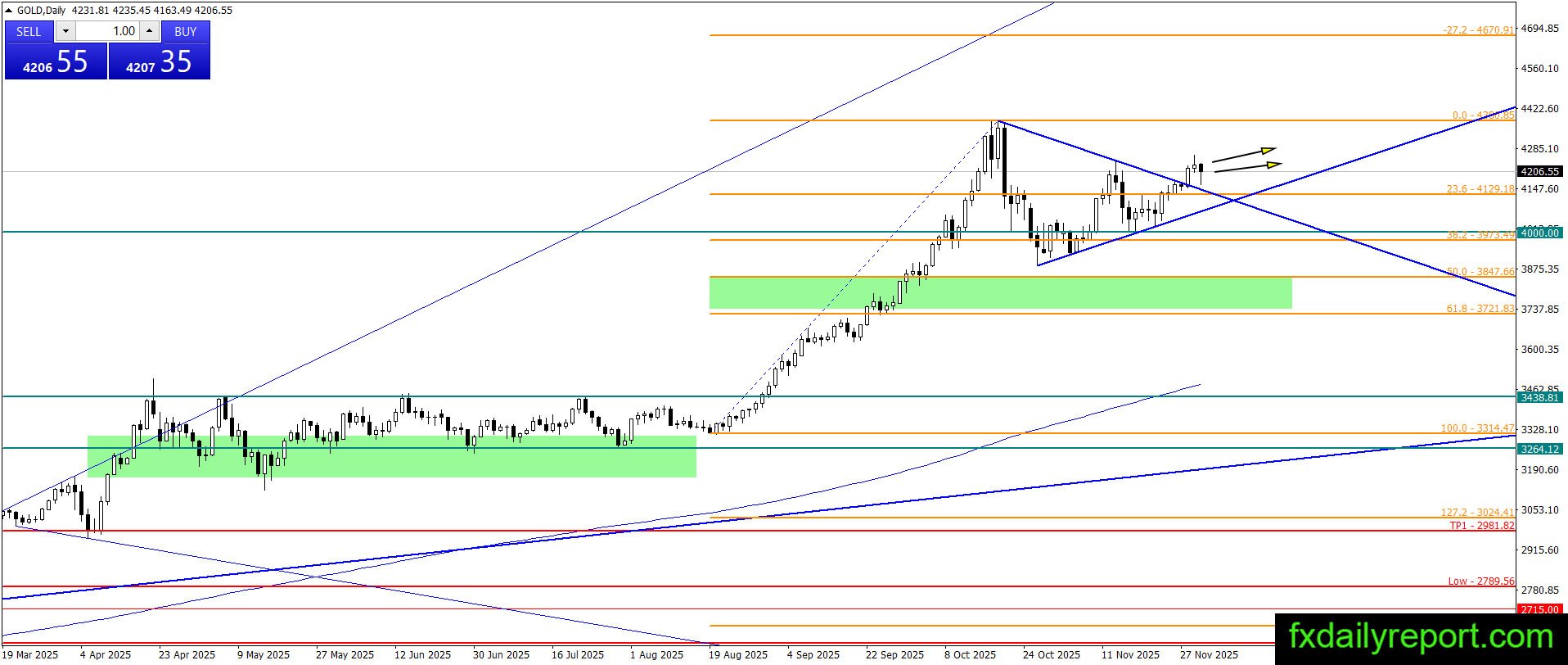Increase volume with the up arrow
This screenshot has height=665, width=1568.
pyautogui.click(x=149, y=31)
